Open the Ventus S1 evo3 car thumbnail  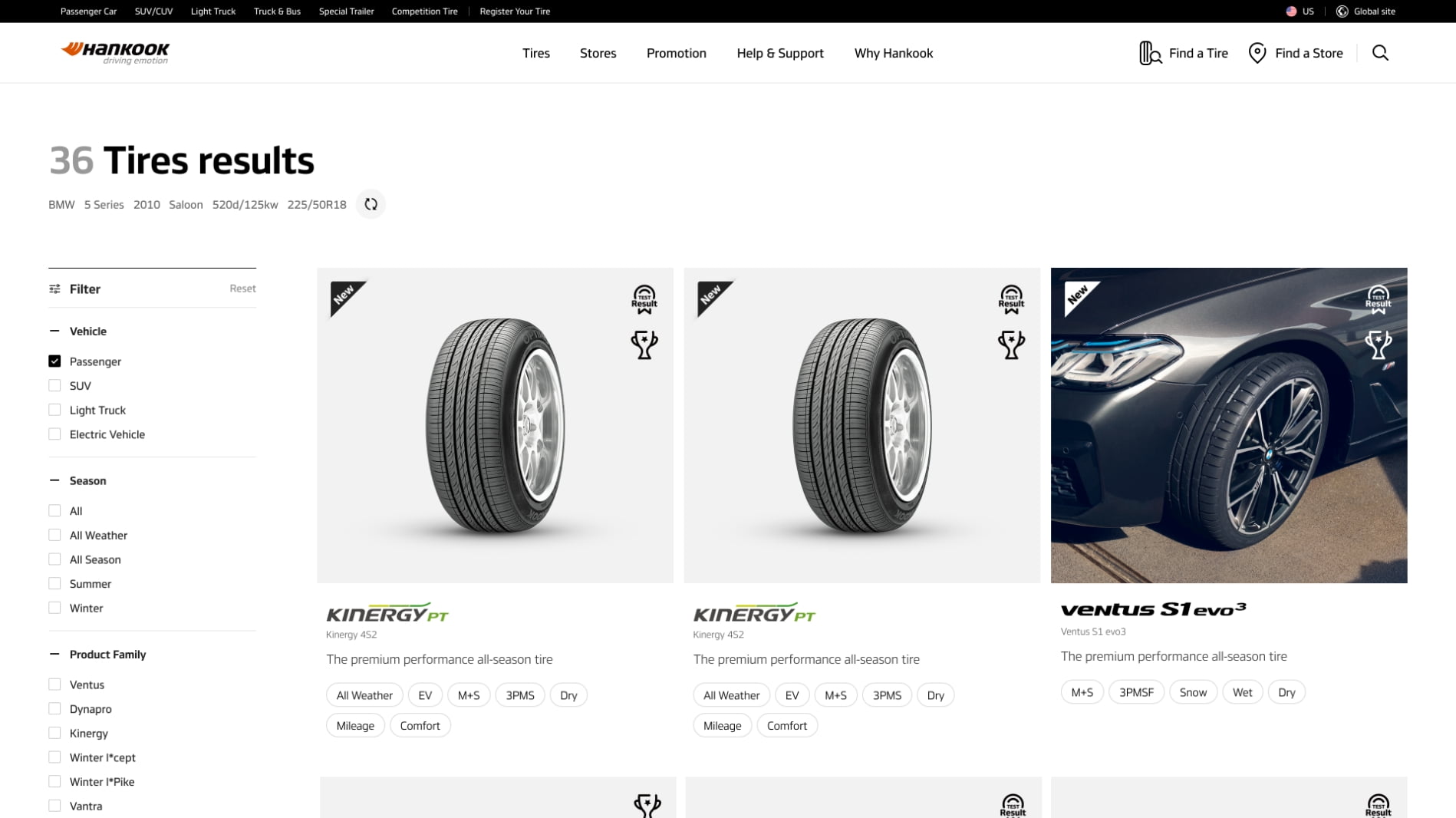(x=1229, y=425)
